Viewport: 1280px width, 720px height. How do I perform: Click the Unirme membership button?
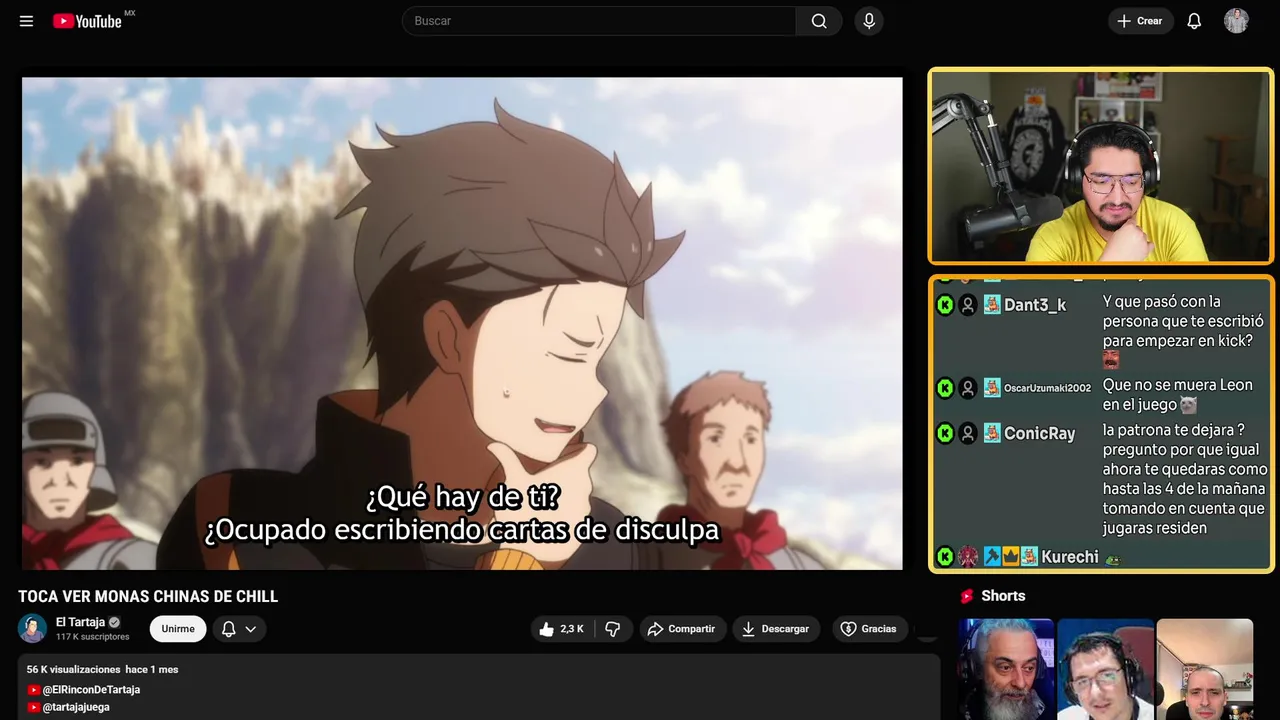(178, 629)
